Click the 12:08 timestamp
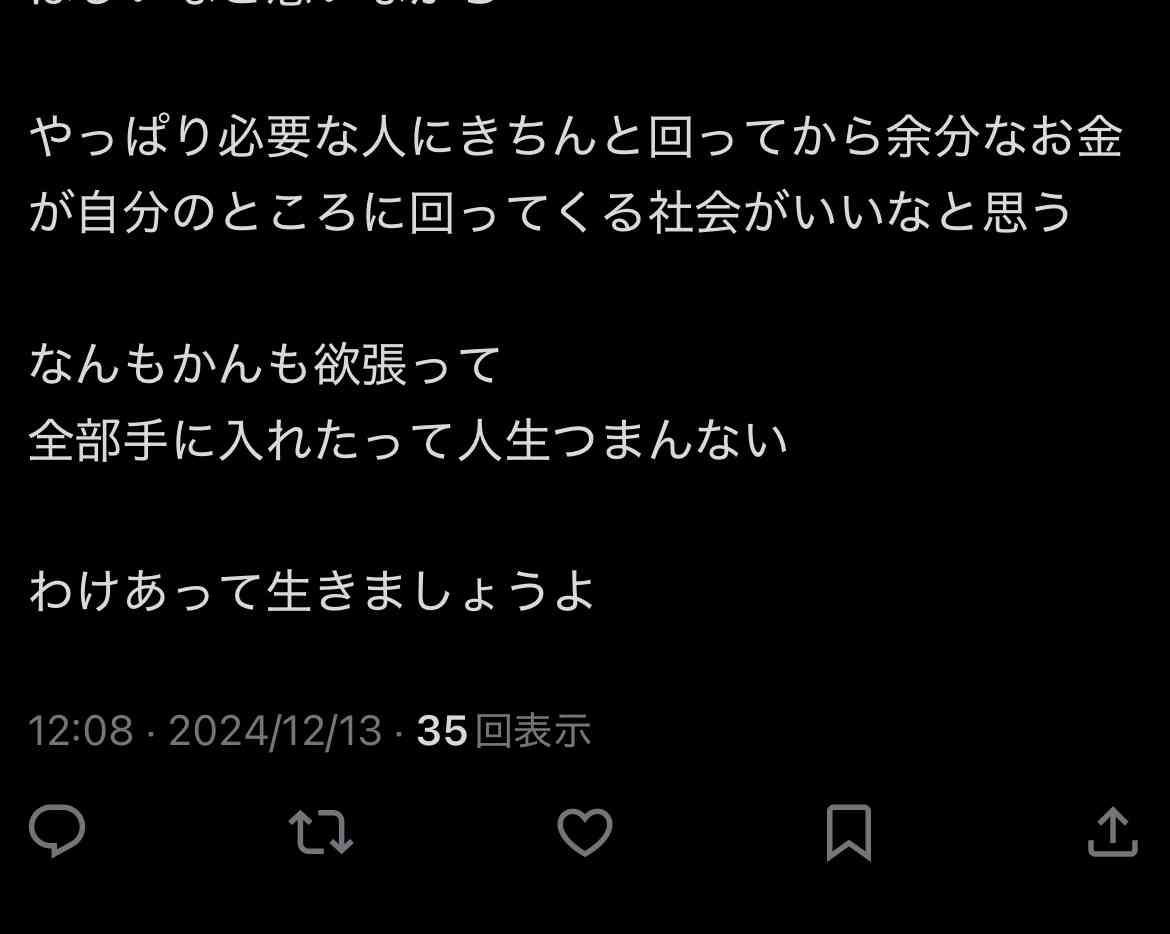The image size is (1170, 934). 81,730
